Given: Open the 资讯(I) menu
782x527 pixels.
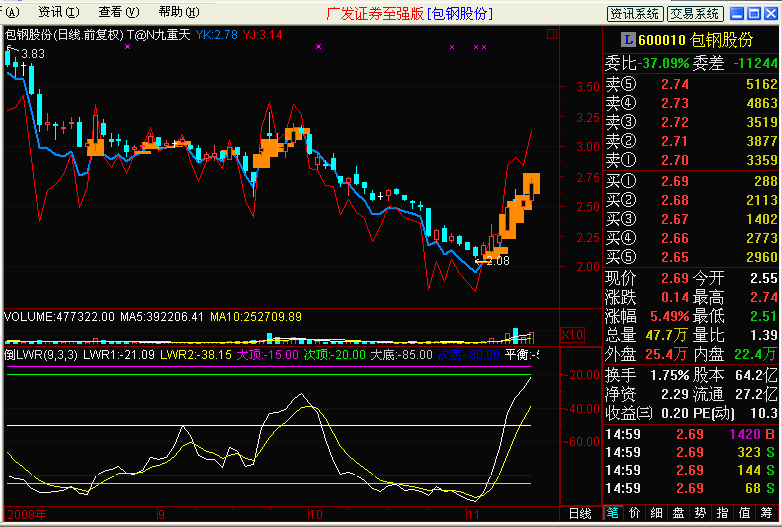Looking at the screenshot, I should click(x=59, y=12).
